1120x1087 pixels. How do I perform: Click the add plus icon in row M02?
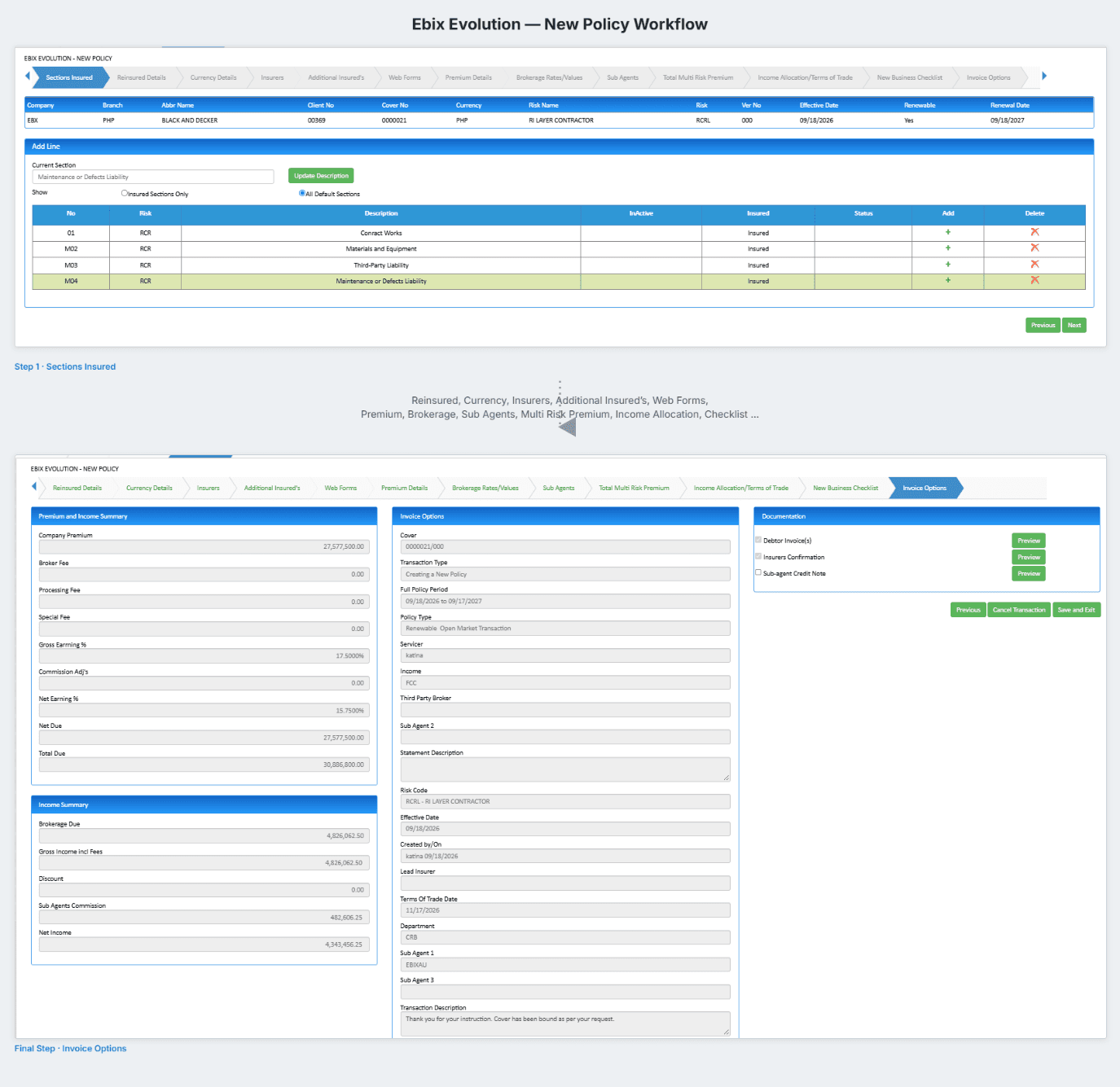(948, 248)
